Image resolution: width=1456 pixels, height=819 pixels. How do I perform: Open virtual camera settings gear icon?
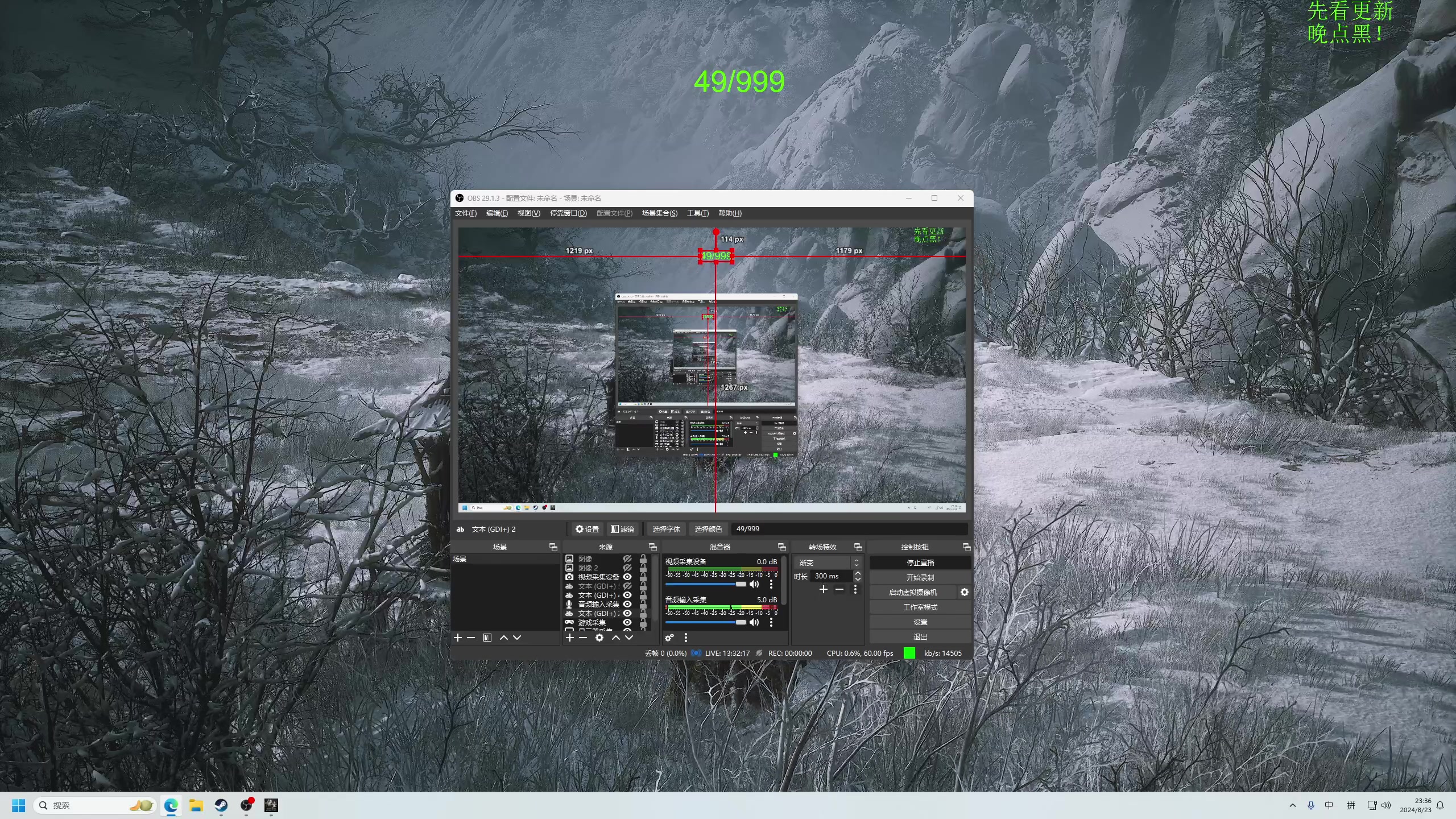(965, 592)
